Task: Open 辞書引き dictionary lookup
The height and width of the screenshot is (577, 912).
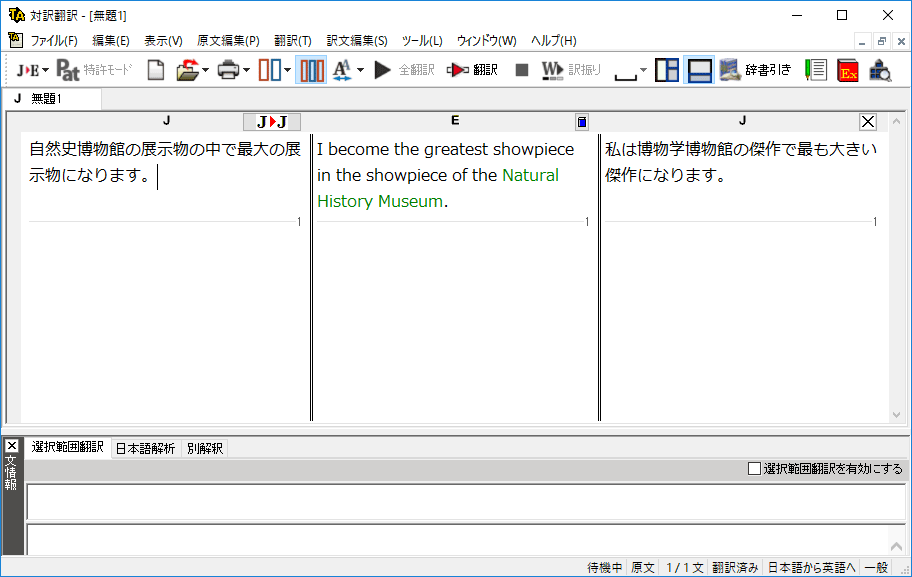Action: tap(755, 70)
